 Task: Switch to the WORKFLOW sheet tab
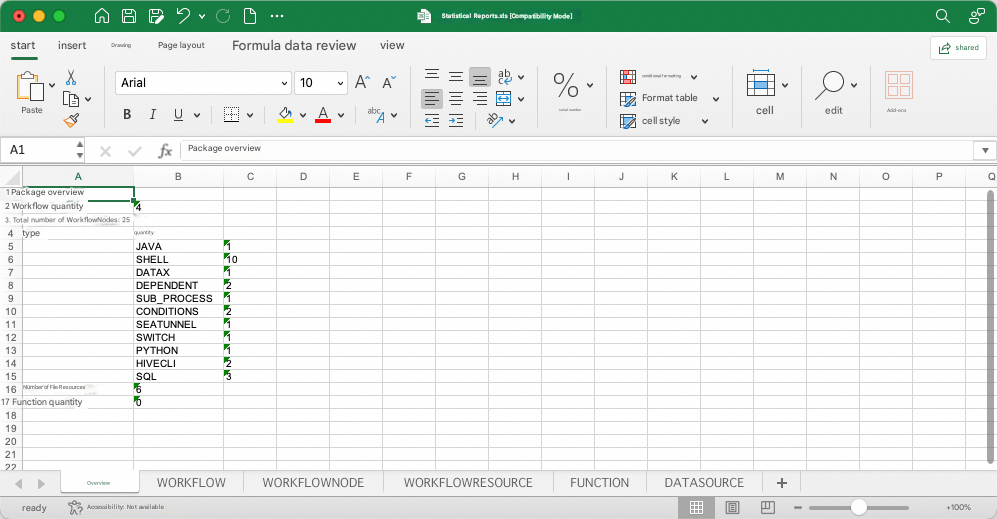191,483
